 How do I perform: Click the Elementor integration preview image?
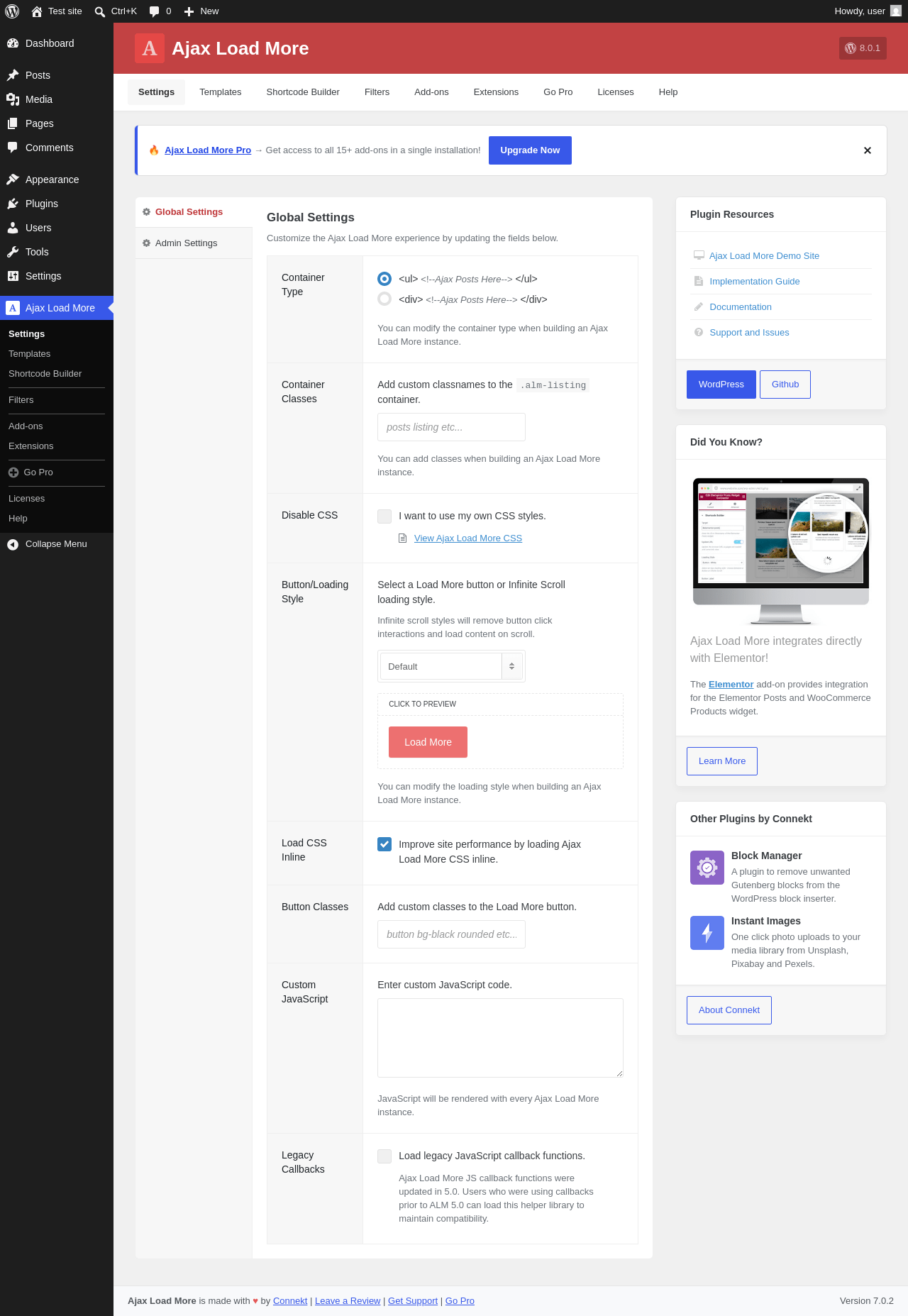click(x=781, y=551)
